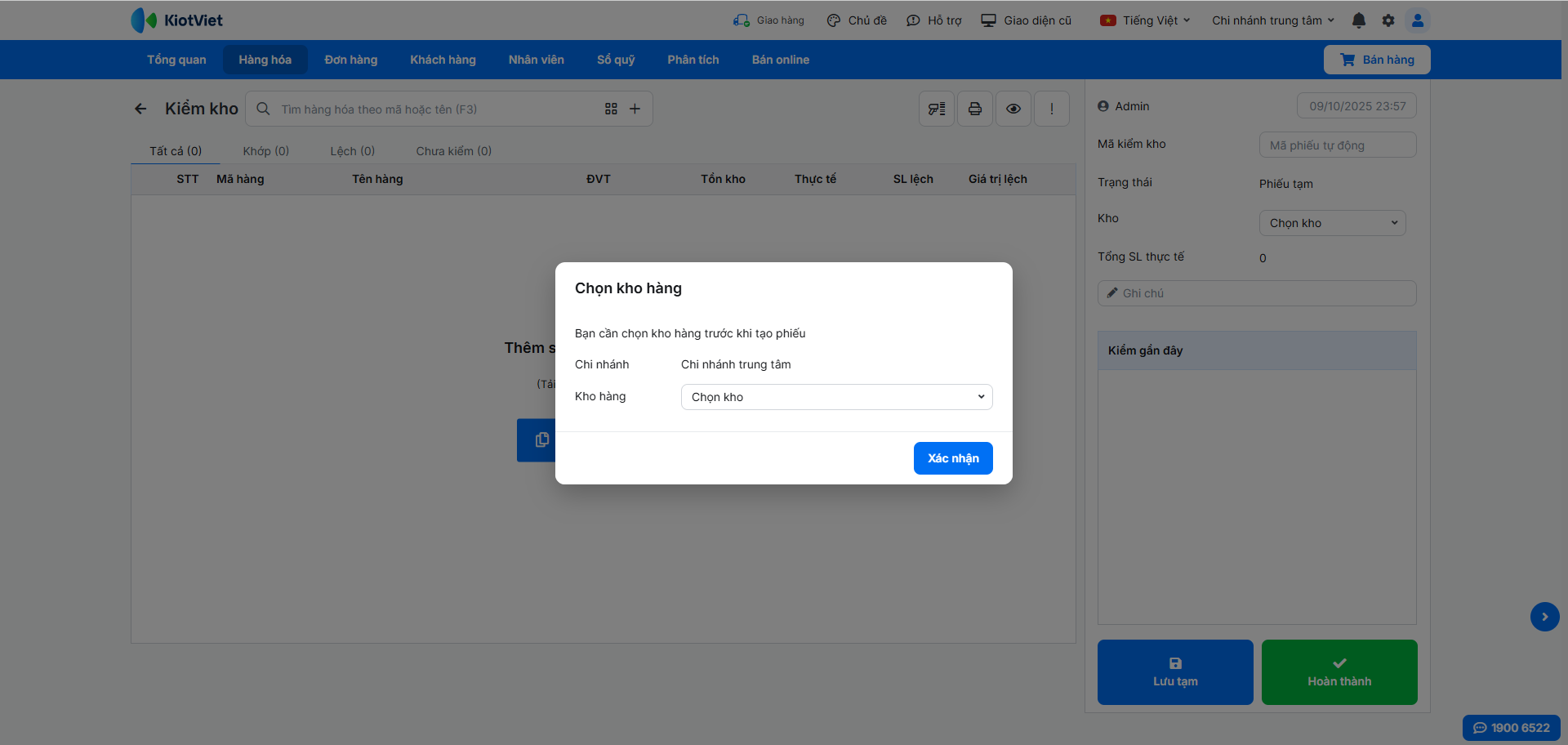Switch to Chưa kiểm (0) tab

[x=454, y=151]
